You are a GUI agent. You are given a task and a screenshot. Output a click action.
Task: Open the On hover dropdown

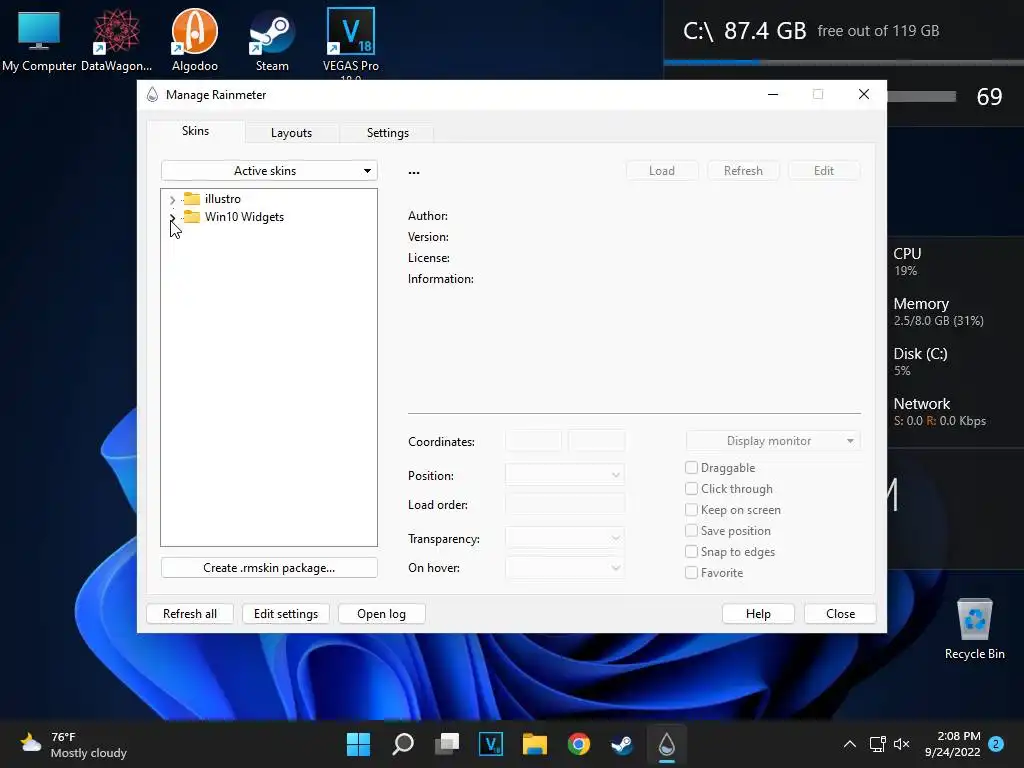[565, 568]
